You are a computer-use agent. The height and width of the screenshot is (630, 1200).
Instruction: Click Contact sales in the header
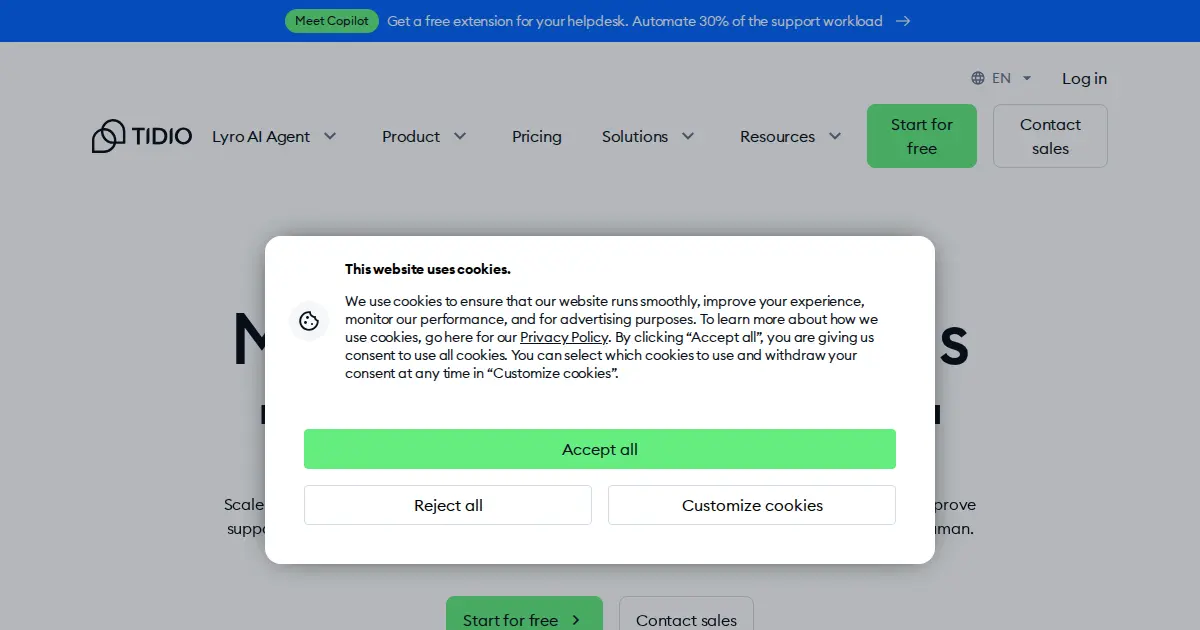coord(1050,136)
